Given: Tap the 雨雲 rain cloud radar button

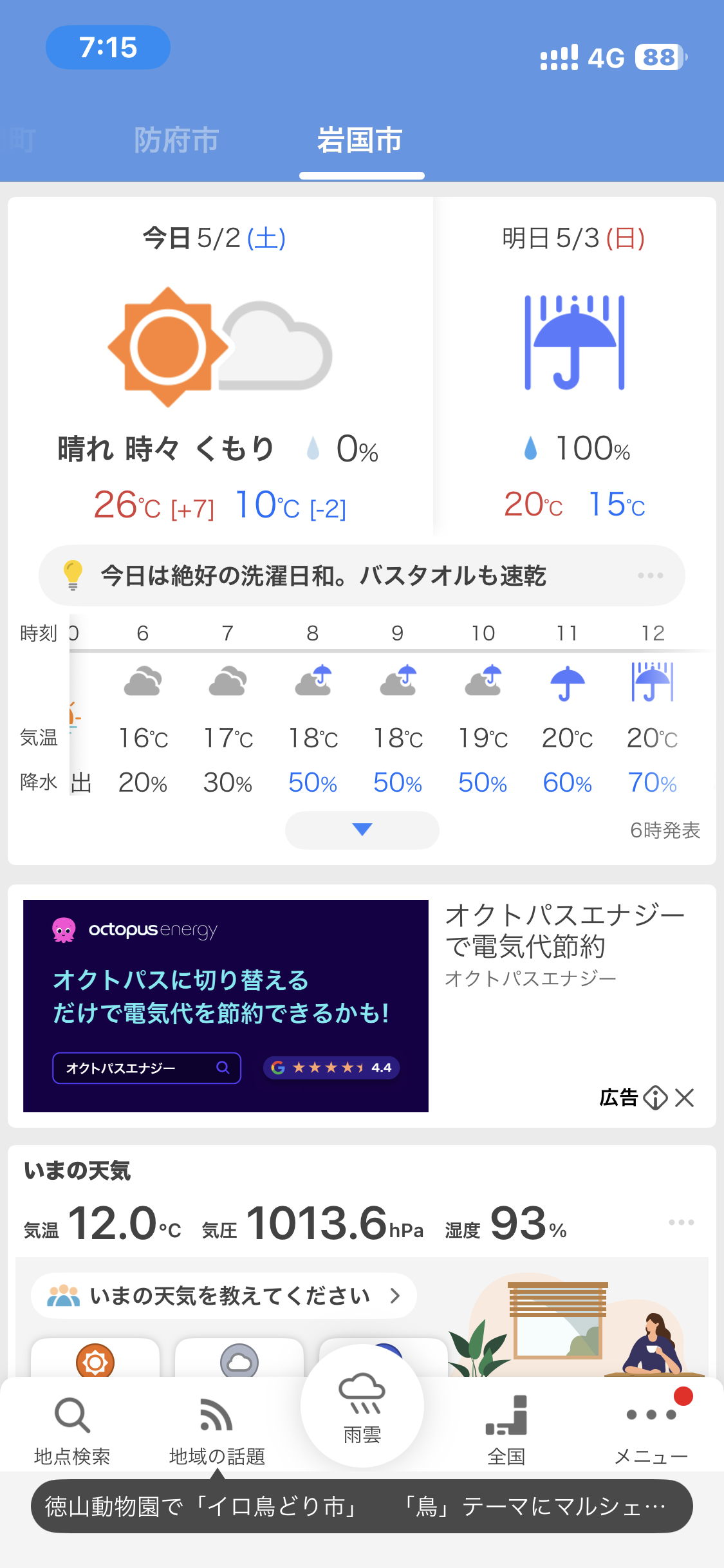Looking at the screenshot, I should click(x=362, y=1407).
